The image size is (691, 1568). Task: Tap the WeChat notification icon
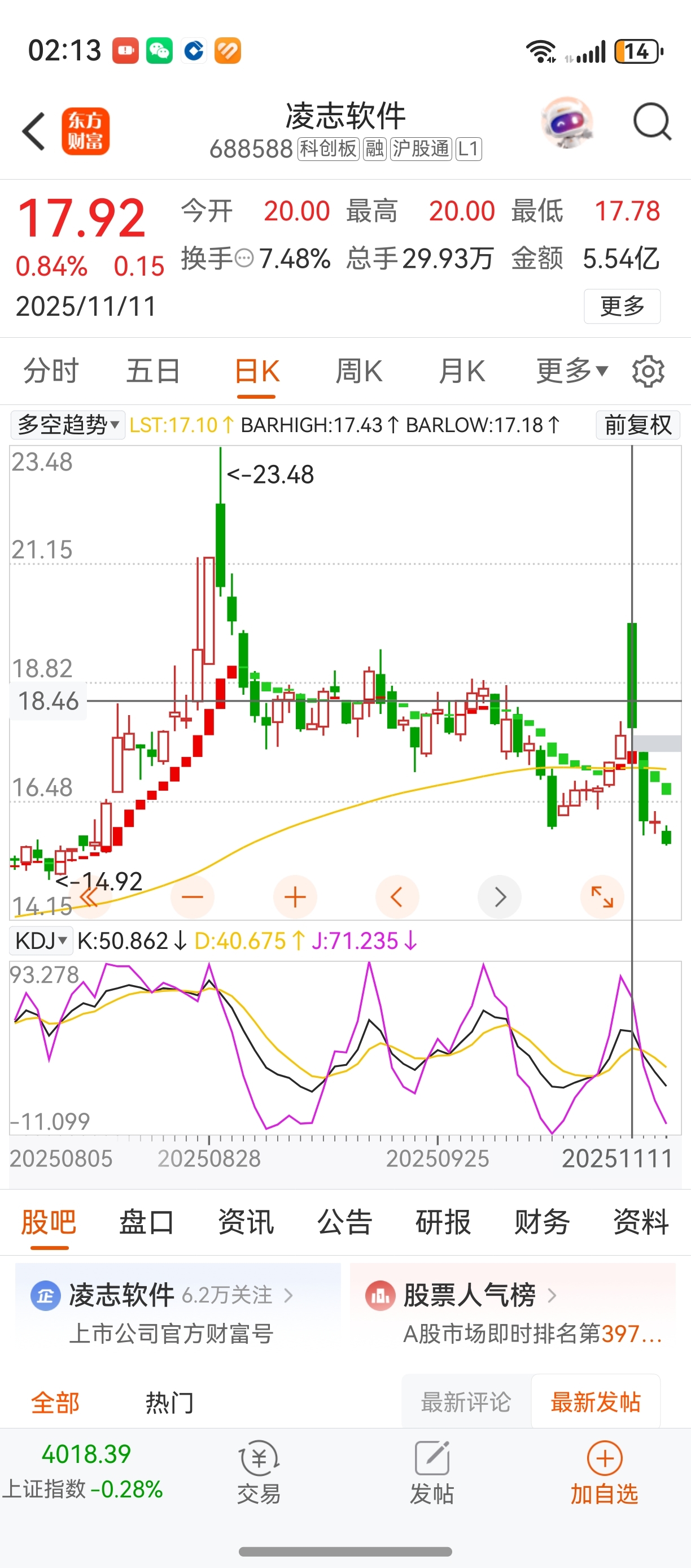point(159,50)
